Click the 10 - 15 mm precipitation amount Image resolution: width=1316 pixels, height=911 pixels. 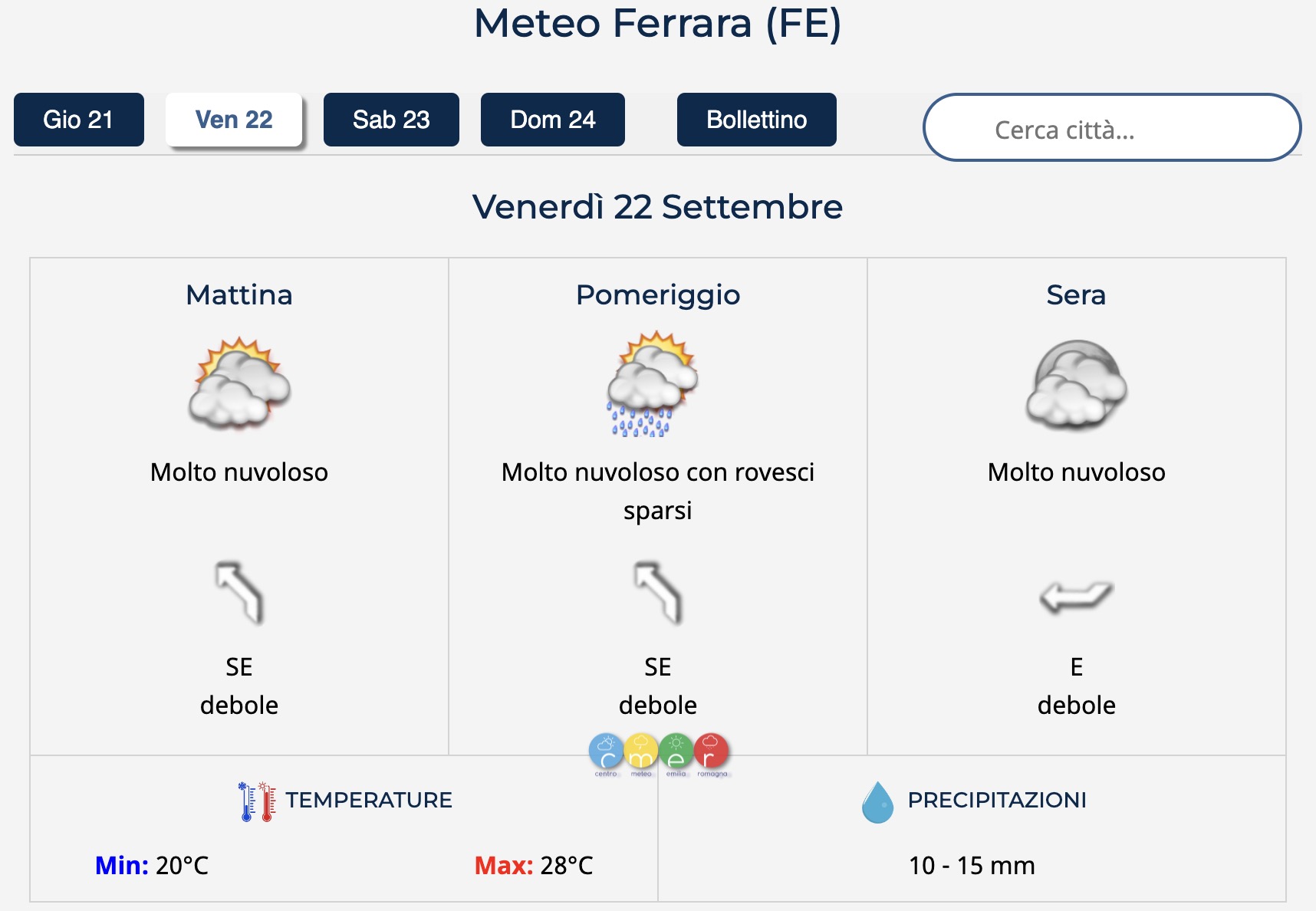click(972, 866)
